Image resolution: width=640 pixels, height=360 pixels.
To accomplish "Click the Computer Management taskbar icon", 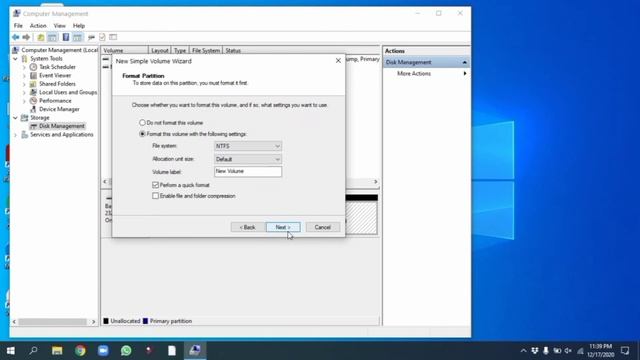I will click(x=195, y=351).
